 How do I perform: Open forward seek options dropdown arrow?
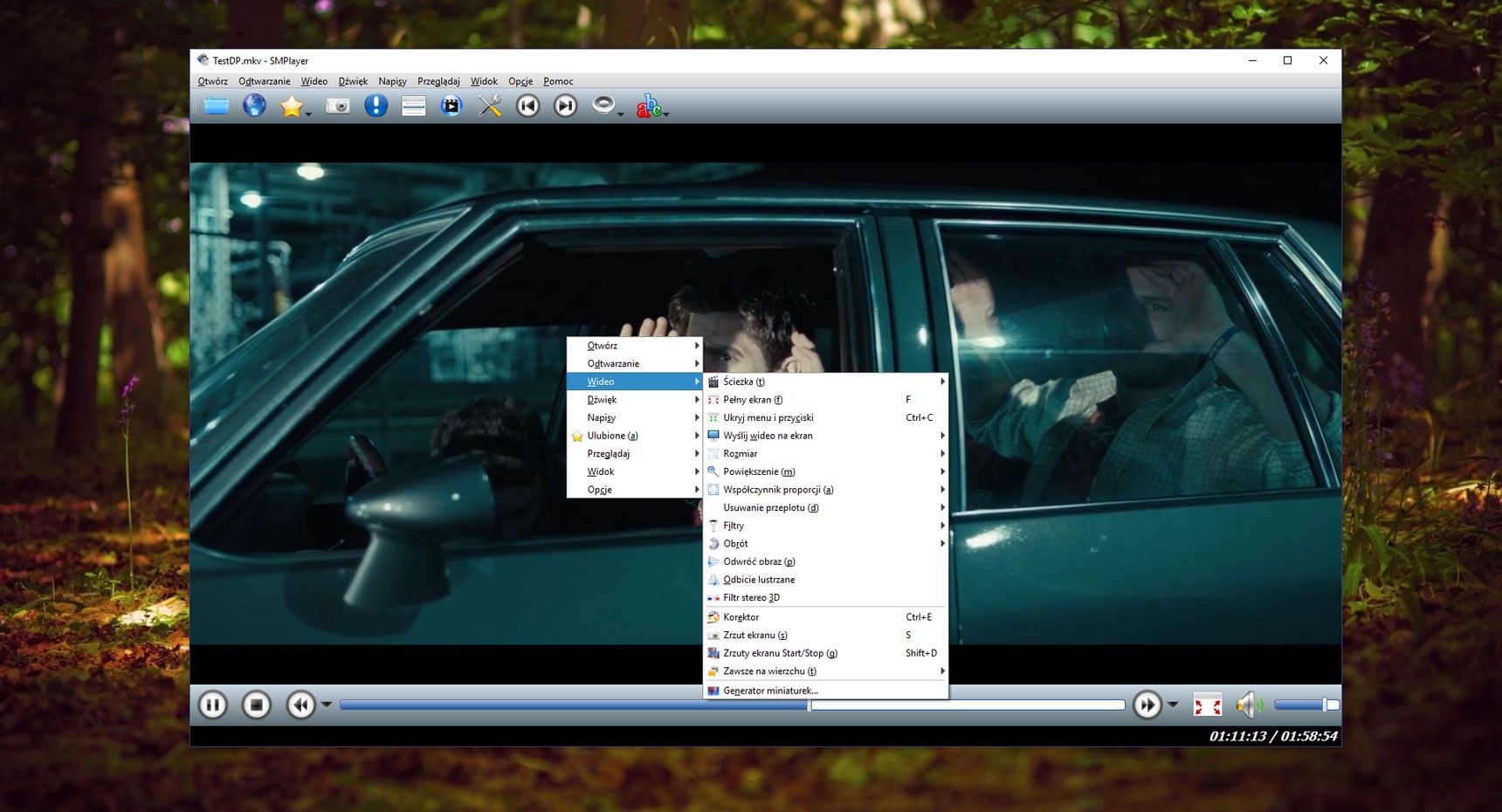pyautogui.click(x=1173, y=705)
